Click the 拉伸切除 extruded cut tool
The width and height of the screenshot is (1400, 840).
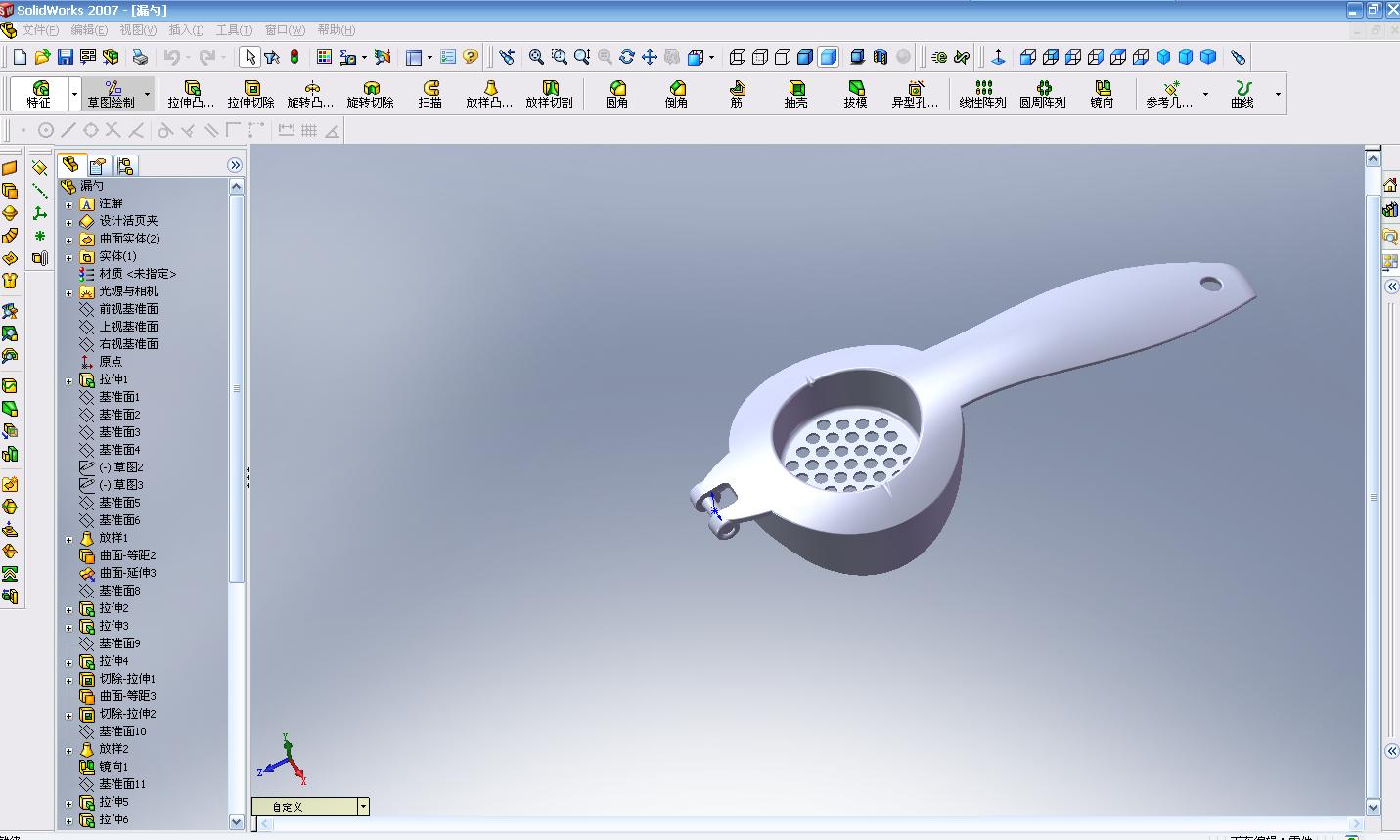(250, 94)
